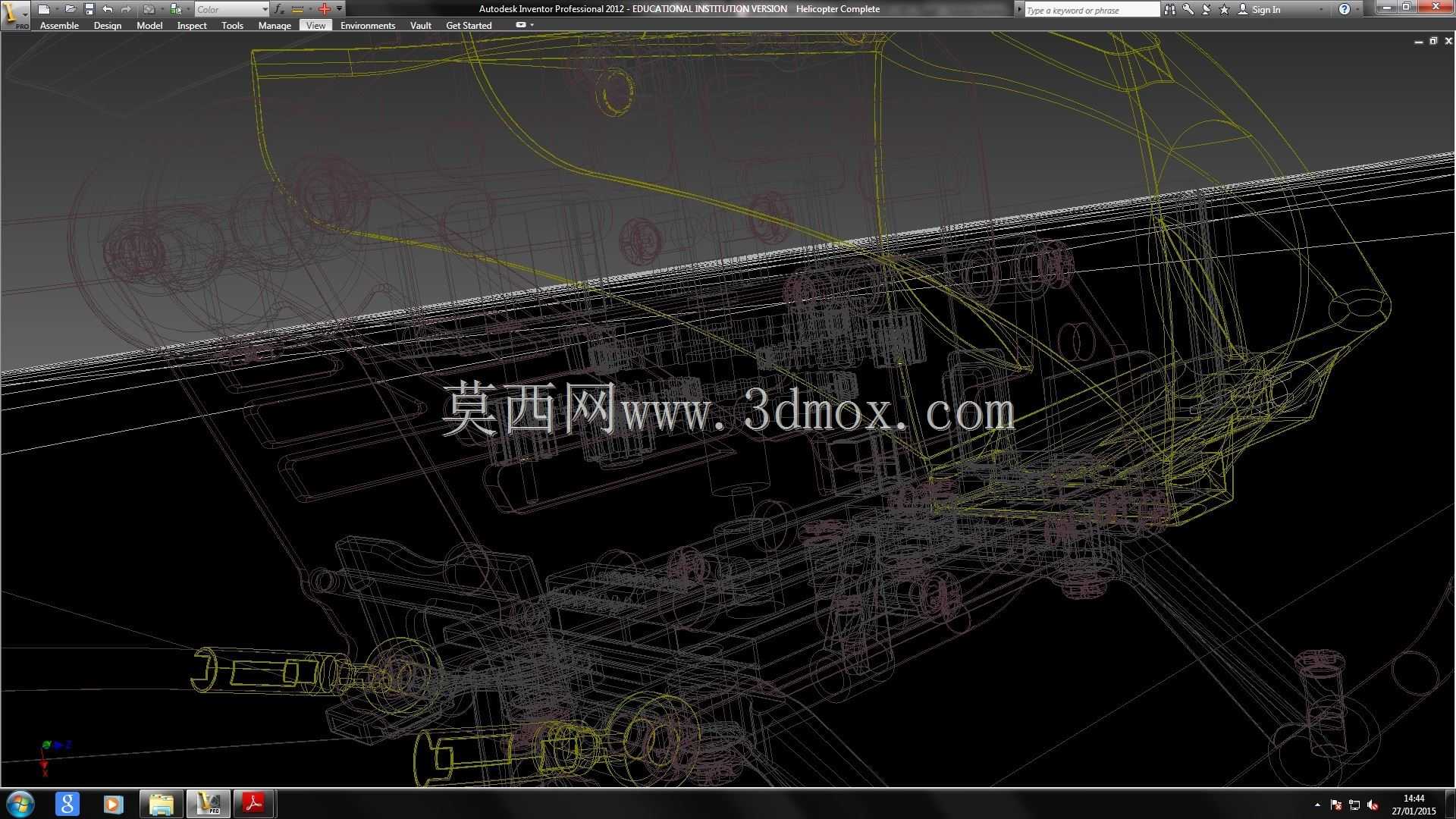Minimize the Helicopter Complete document window
The width and height of the screenshot is (1456, 819).
[1419, 42]
